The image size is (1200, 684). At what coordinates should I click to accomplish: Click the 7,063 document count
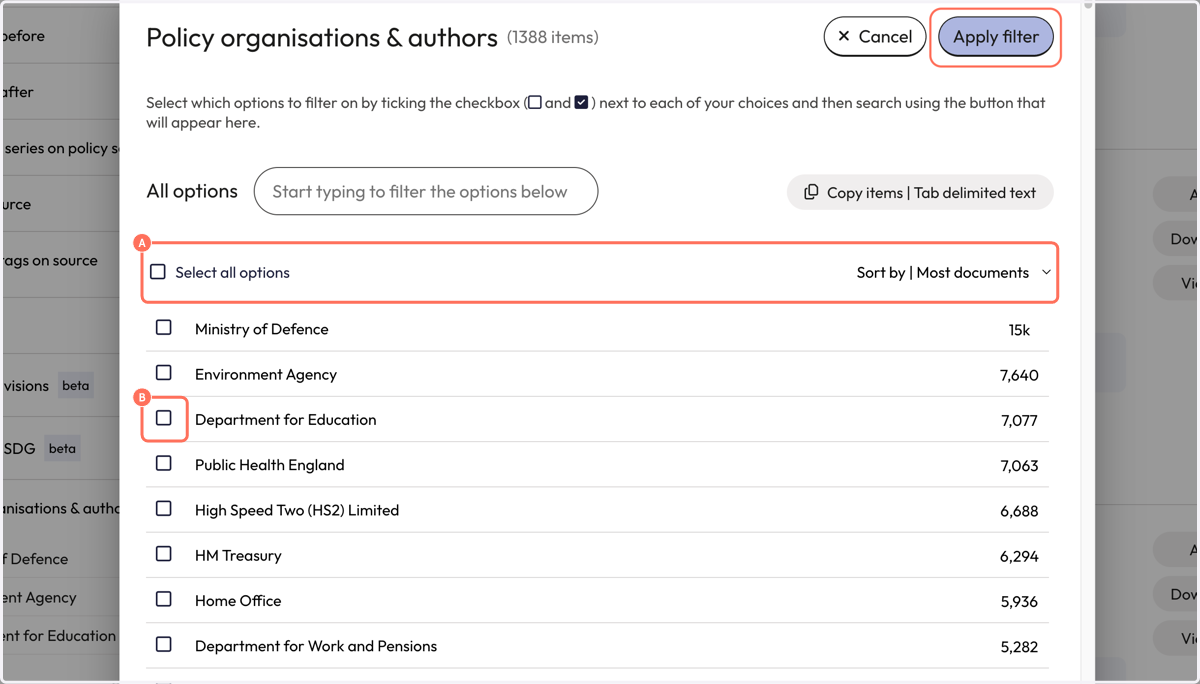pos(1019,466)
